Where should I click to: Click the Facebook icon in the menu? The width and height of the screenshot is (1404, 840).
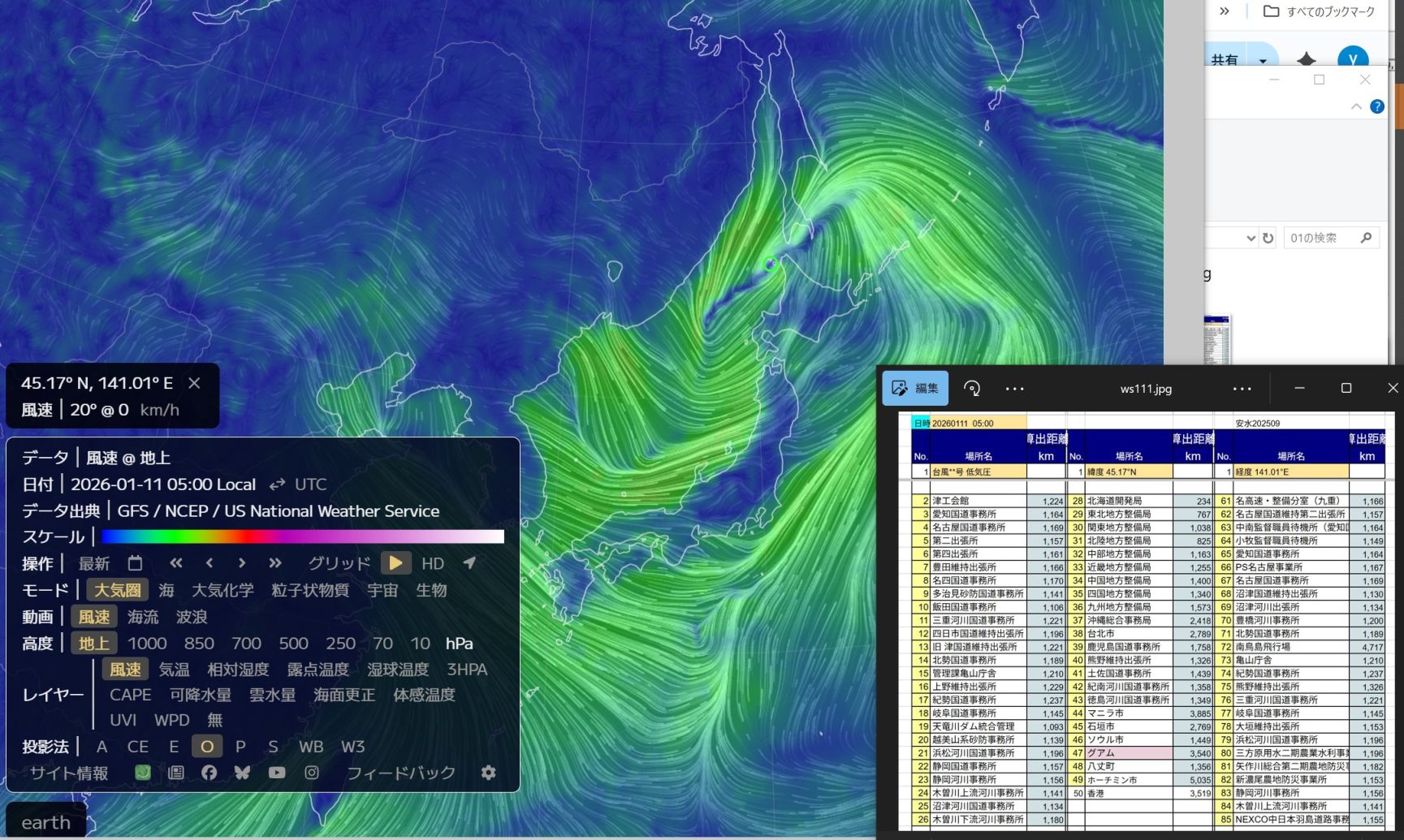click(x=209, y=773)
